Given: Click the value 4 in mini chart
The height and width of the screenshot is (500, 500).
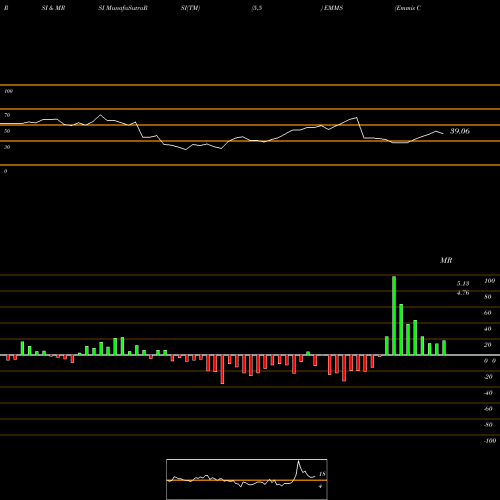Looking at the screenshot, I should pyautogui.click(x=320, y=486).
